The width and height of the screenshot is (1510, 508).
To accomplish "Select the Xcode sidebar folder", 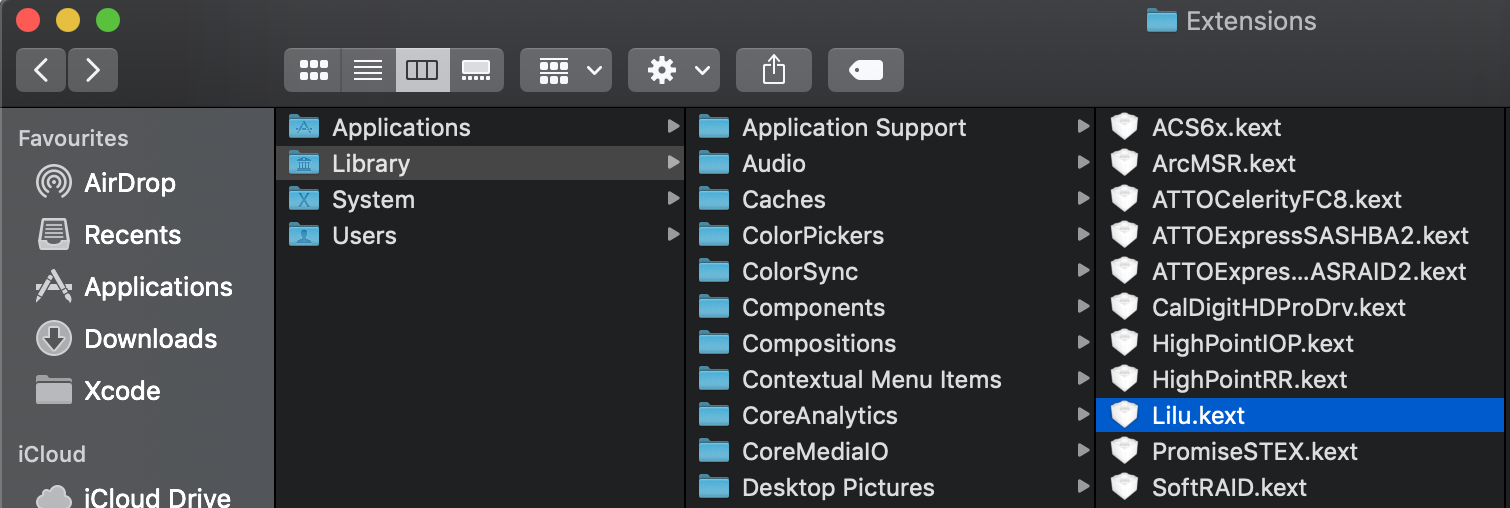I will click(122, 391).
